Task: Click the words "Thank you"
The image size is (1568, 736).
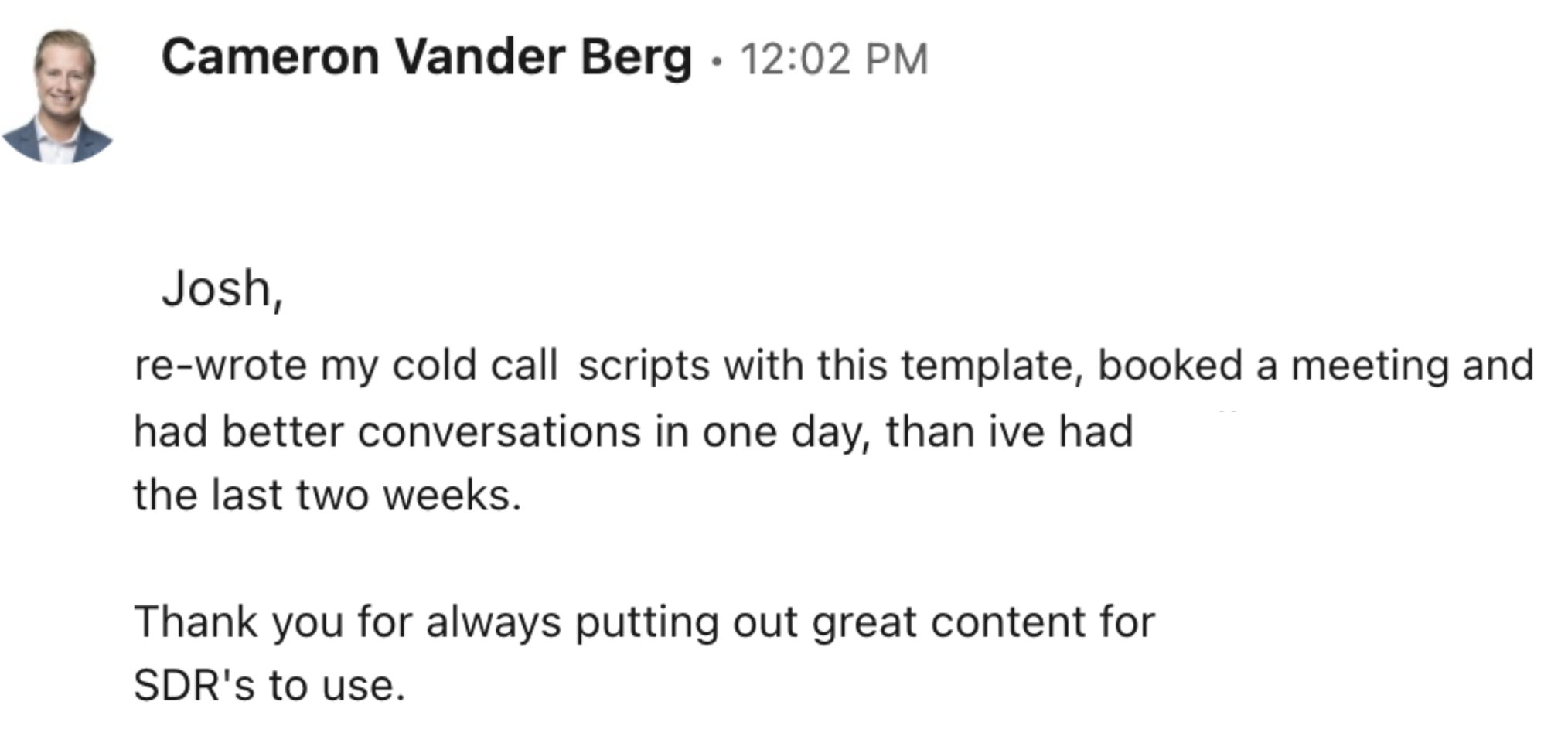Action: coord(239,623)
